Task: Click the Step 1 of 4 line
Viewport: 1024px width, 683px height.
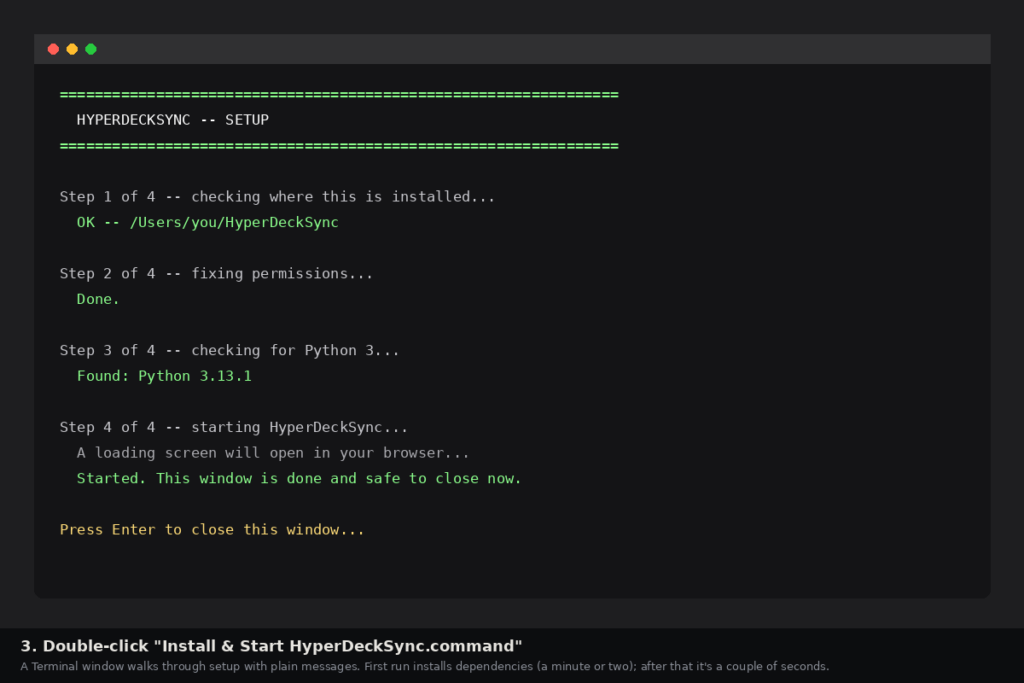Action: pos(278,197)
